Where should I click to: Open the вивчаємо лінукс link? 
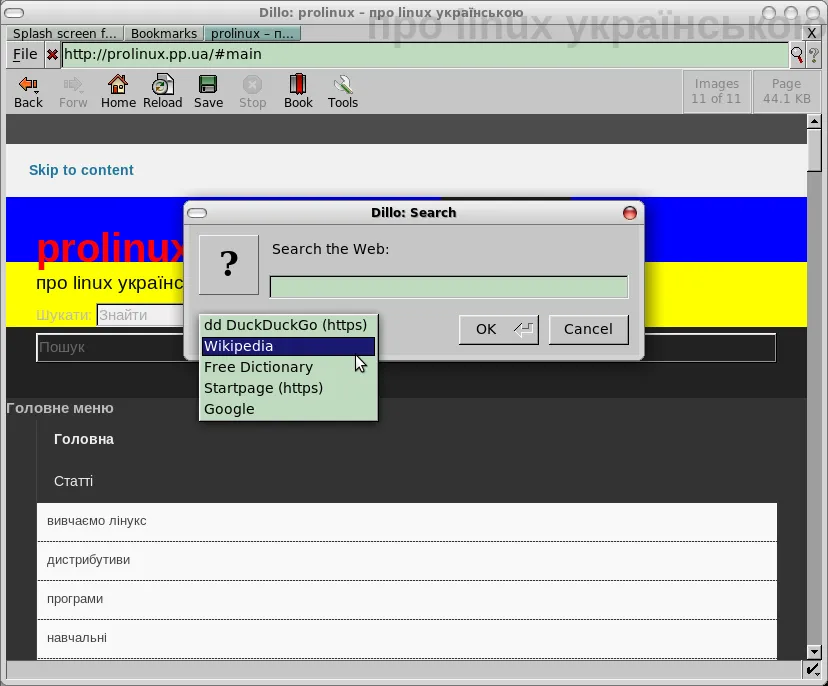(x=97, y=521)
